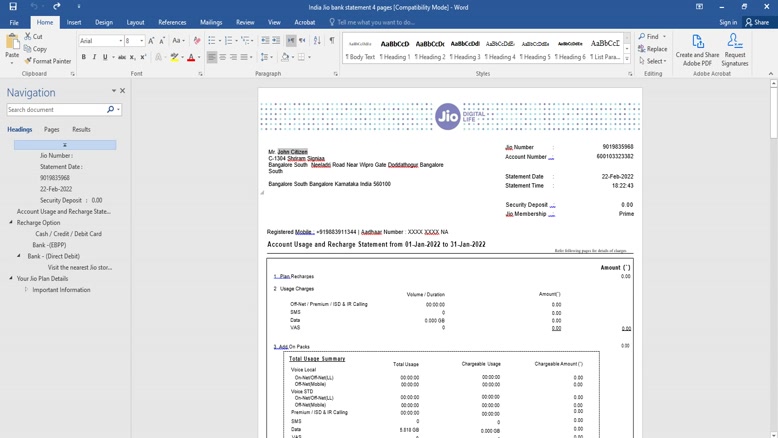Click the Search document field
Screen dimensions: 778x438
point(56,109)
